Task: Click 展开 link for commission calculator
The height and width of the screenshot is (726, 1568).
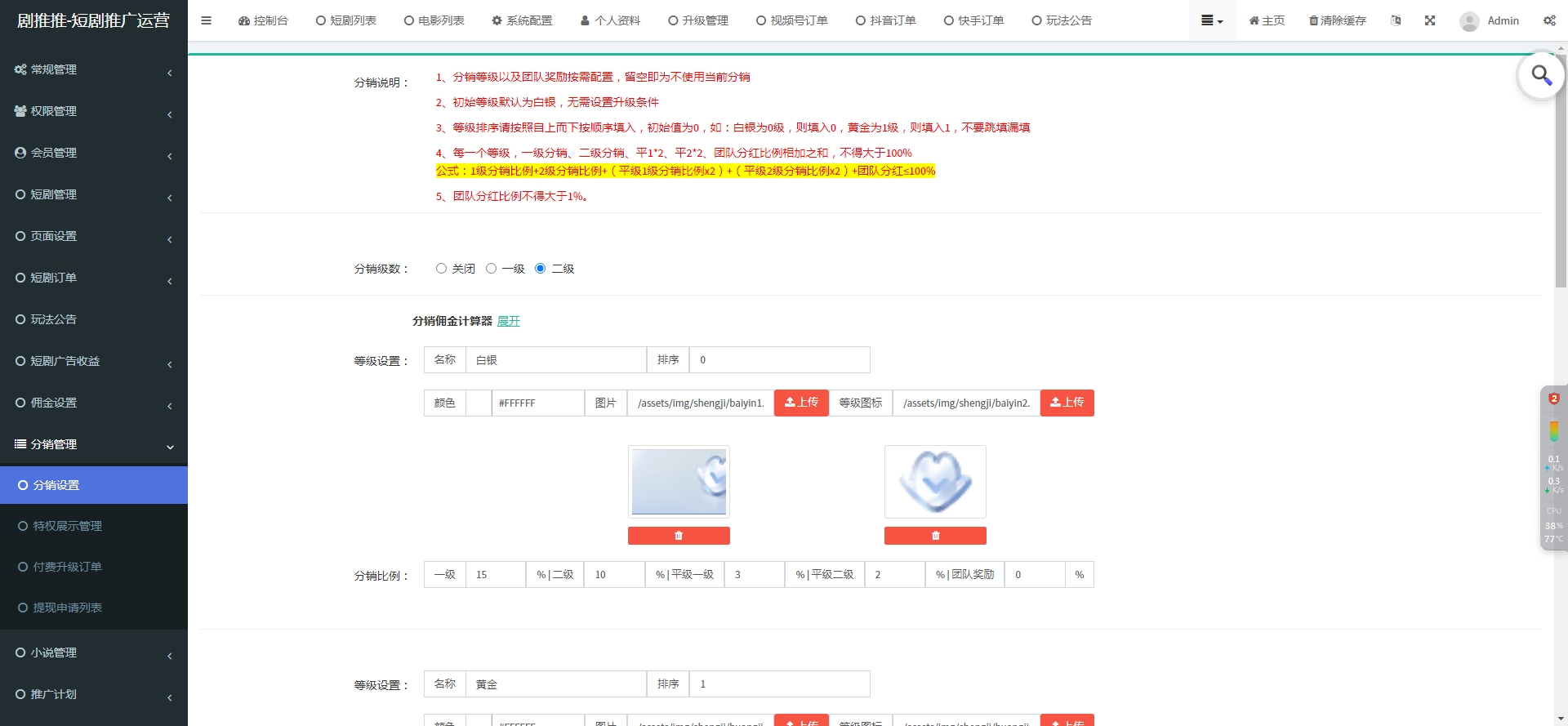Action: [x=508, y=321]
